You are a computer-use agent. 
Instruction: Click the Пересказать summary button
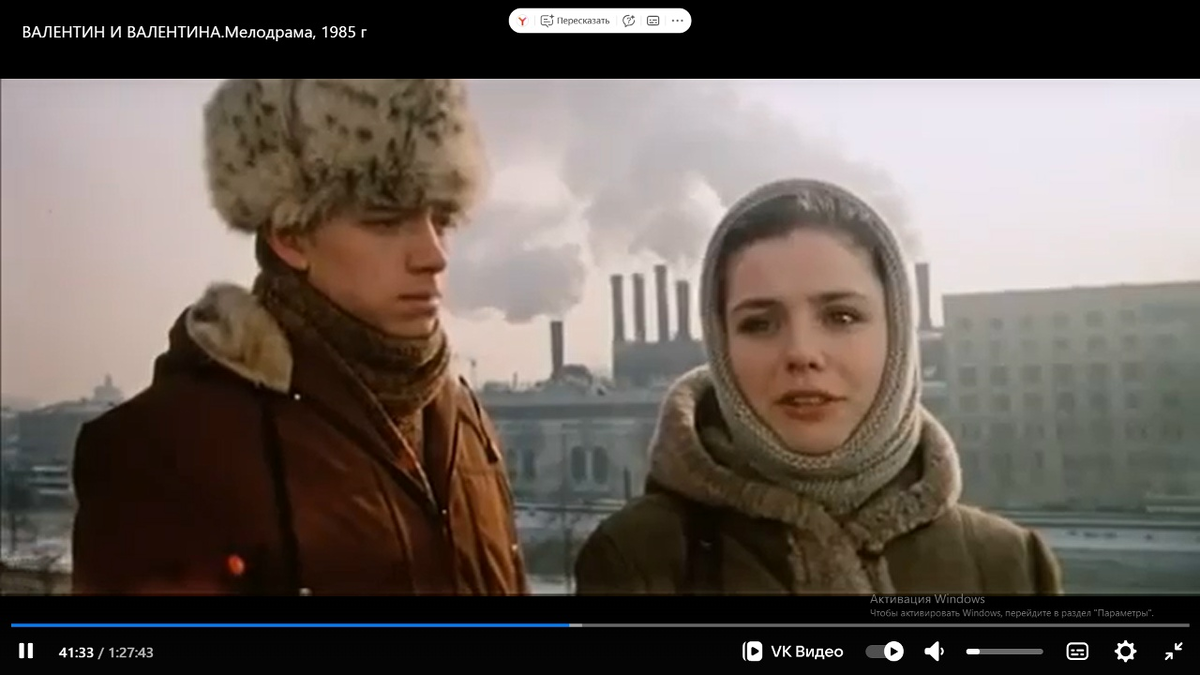point(575,20)
